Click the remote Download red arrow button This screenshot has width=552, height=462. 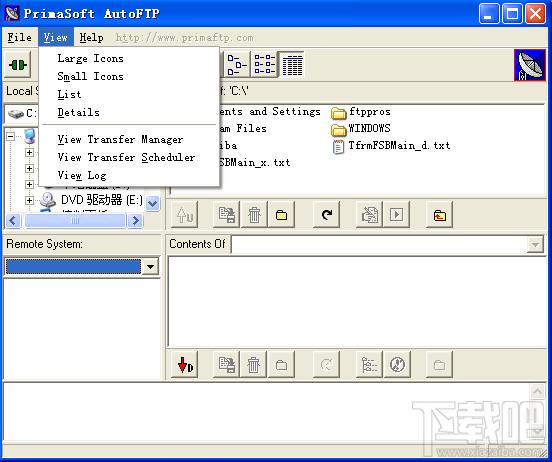coord(185,364)
